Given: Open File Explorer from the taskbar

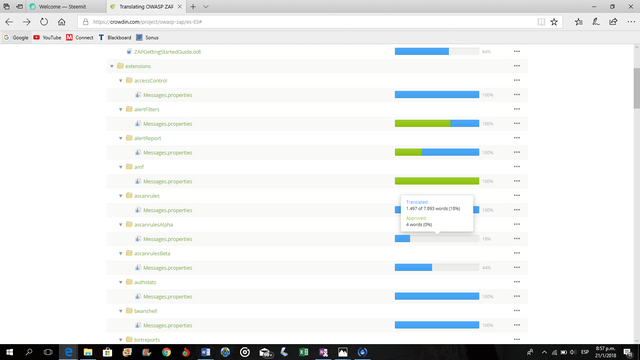Looking at the screenshot, I should point(88,352).
